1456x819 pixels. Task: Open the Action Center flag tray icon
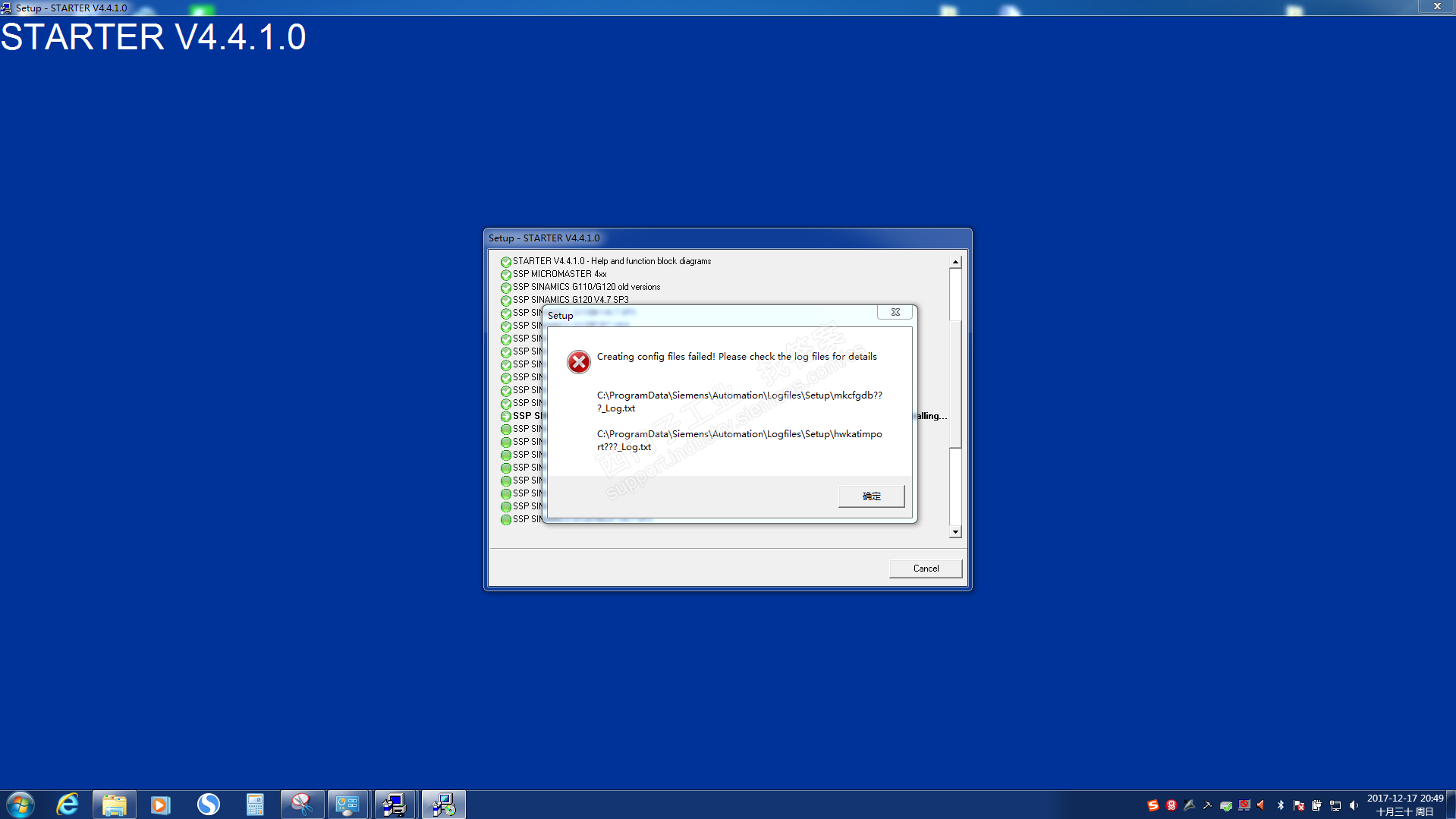click(1299, 805)
